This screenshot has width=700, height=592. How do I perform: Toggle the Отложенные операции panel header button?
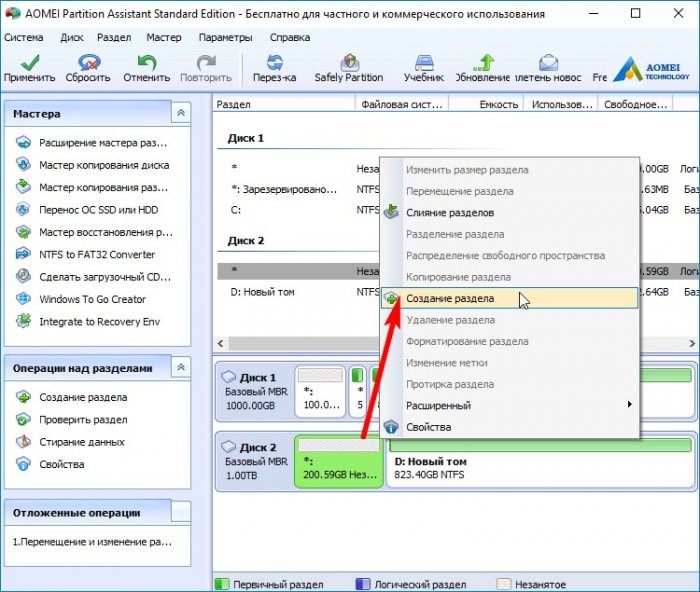click(x=181, y=512)
